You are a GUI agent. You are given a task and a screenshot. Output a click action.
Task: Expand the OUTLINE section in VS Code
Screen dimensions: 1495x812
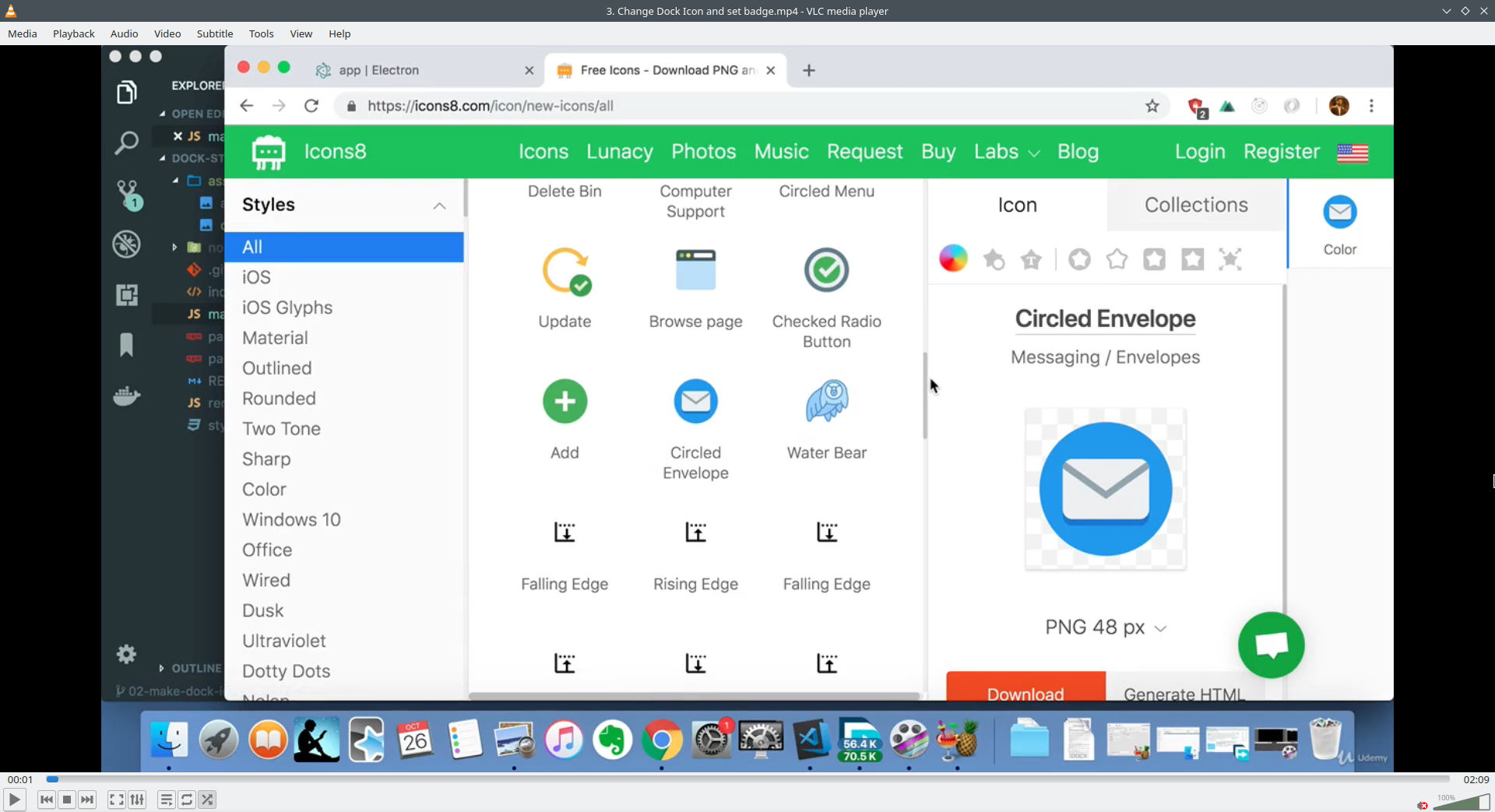tap(192, 668)
